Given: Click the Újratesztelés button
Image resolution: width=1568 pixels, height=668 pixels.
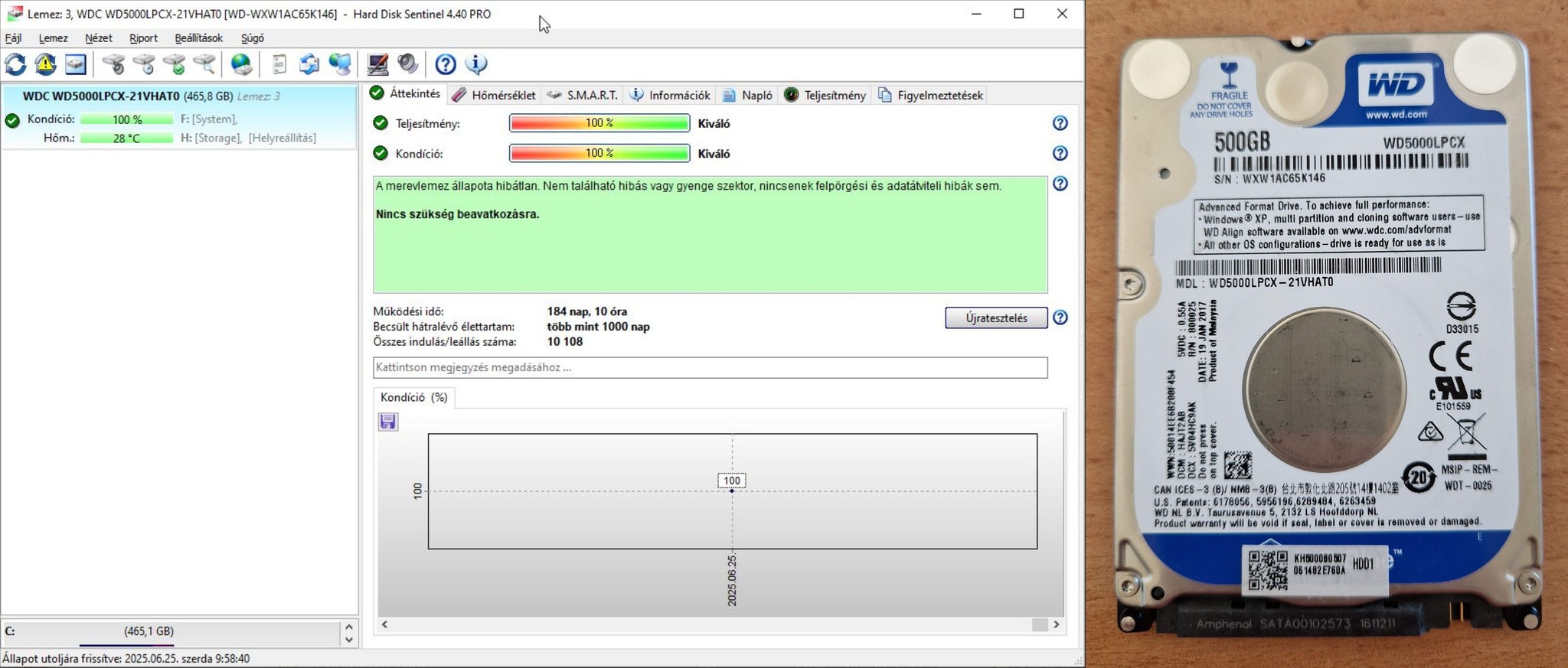Looking at the screenshot, I should [x=996, y=318].
